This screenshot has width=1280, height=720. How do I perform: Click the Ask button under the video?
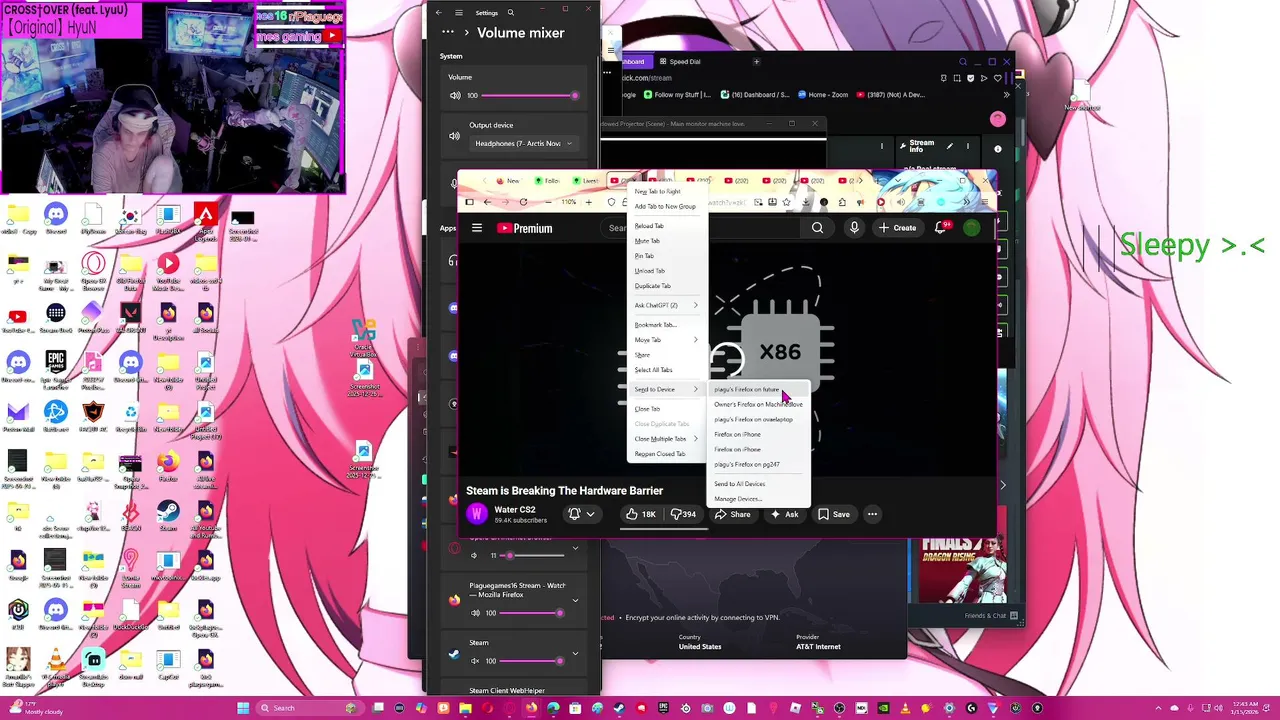click(783, 514)
